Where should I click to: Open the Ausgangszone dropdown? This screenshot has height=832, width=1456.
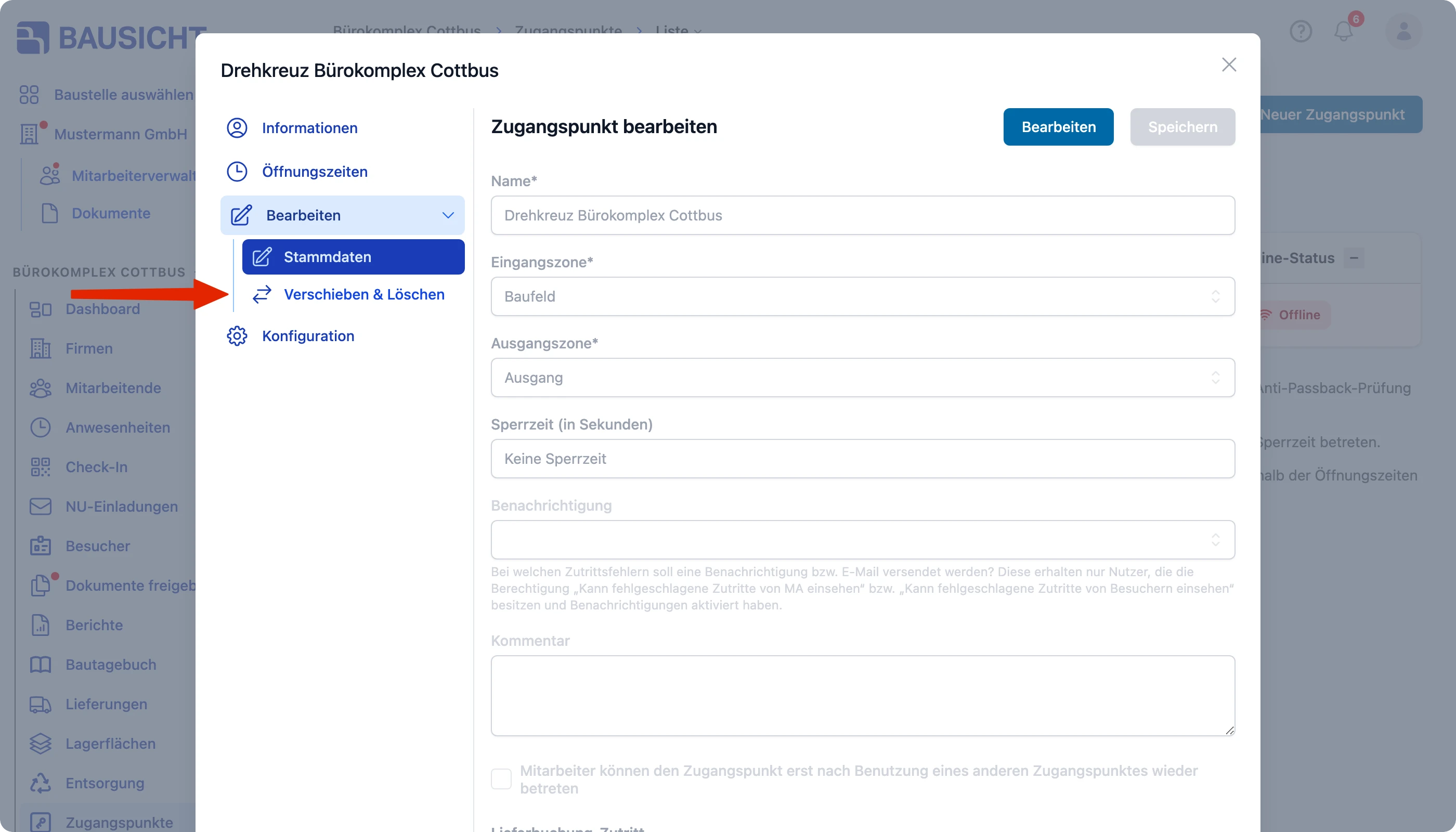click(863, 378)
